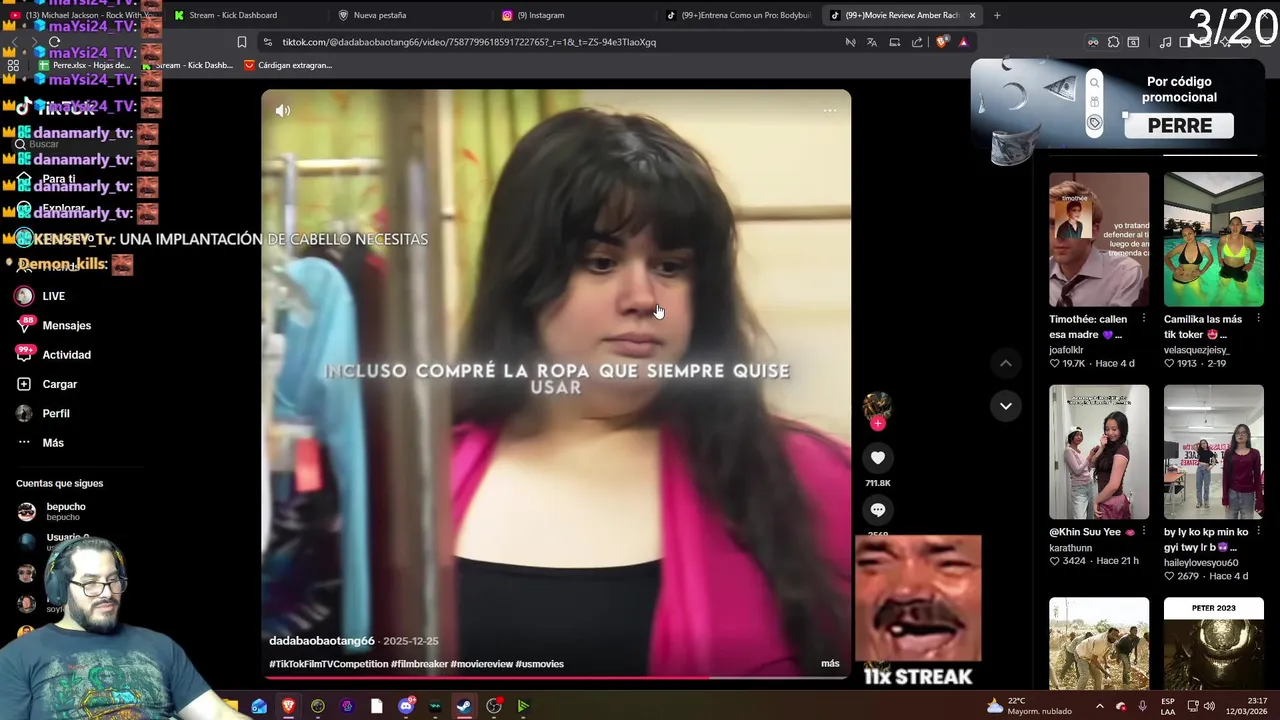The height and width of the screenshot is (720, 1280).
Task: Click the karathunn username
Action: tap(1070, 548)
